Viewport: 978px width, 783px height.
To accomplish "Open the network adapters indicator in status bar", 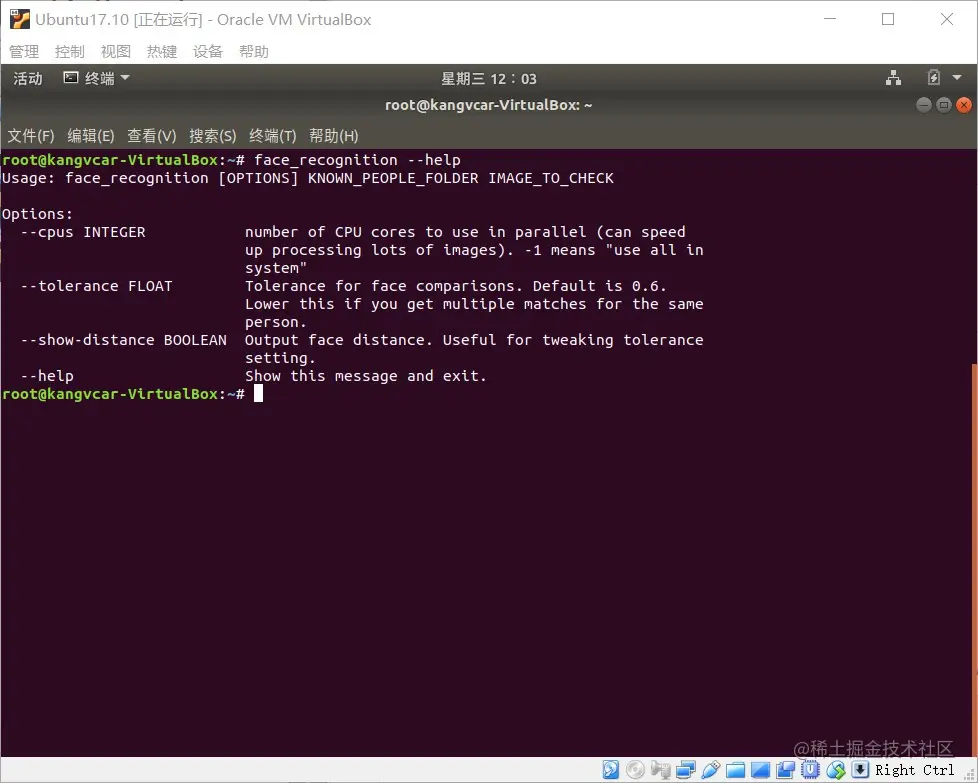I will coord(685,770).
